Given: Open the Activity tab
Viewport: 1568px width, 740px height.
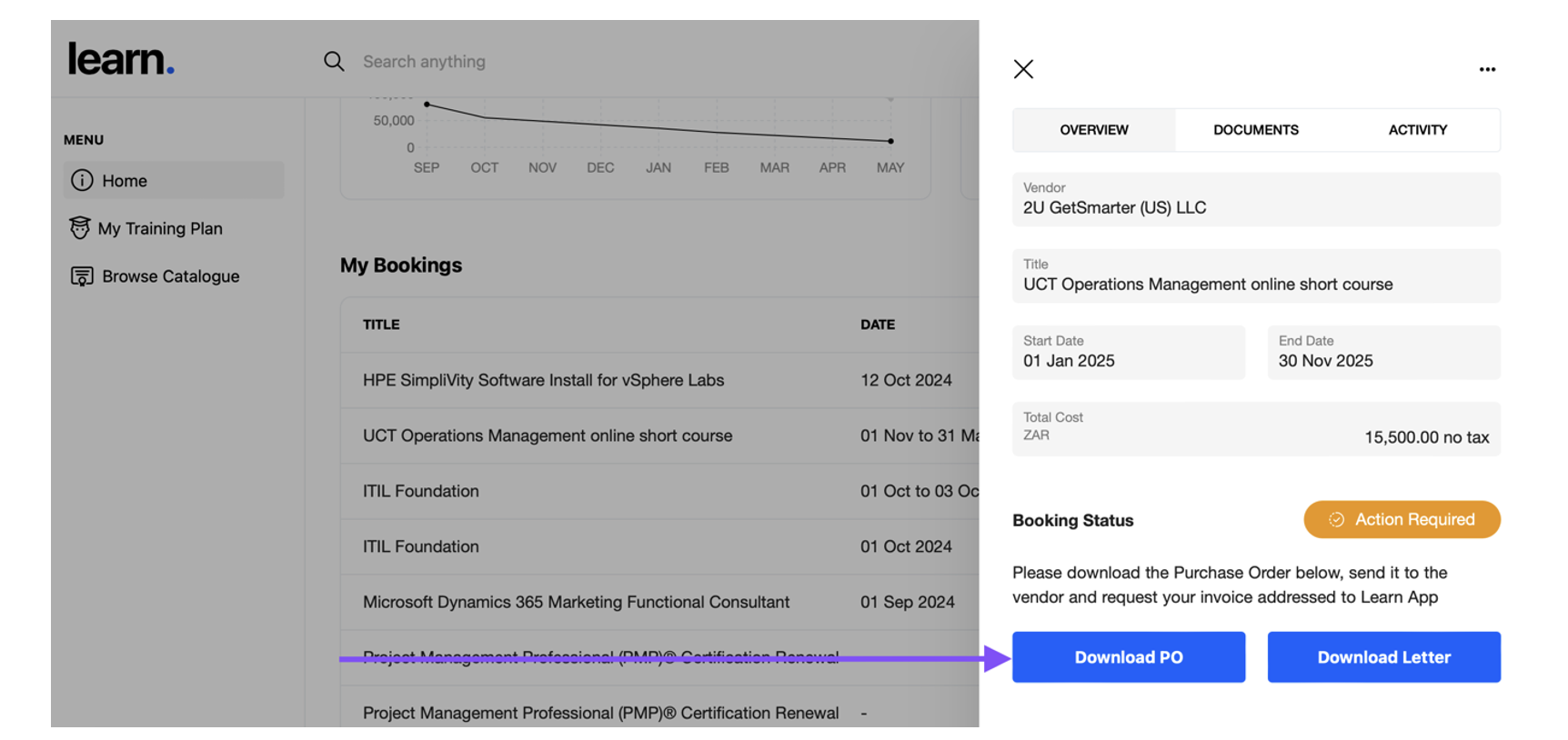Looking at the screenshot, I should [1417, 130].
